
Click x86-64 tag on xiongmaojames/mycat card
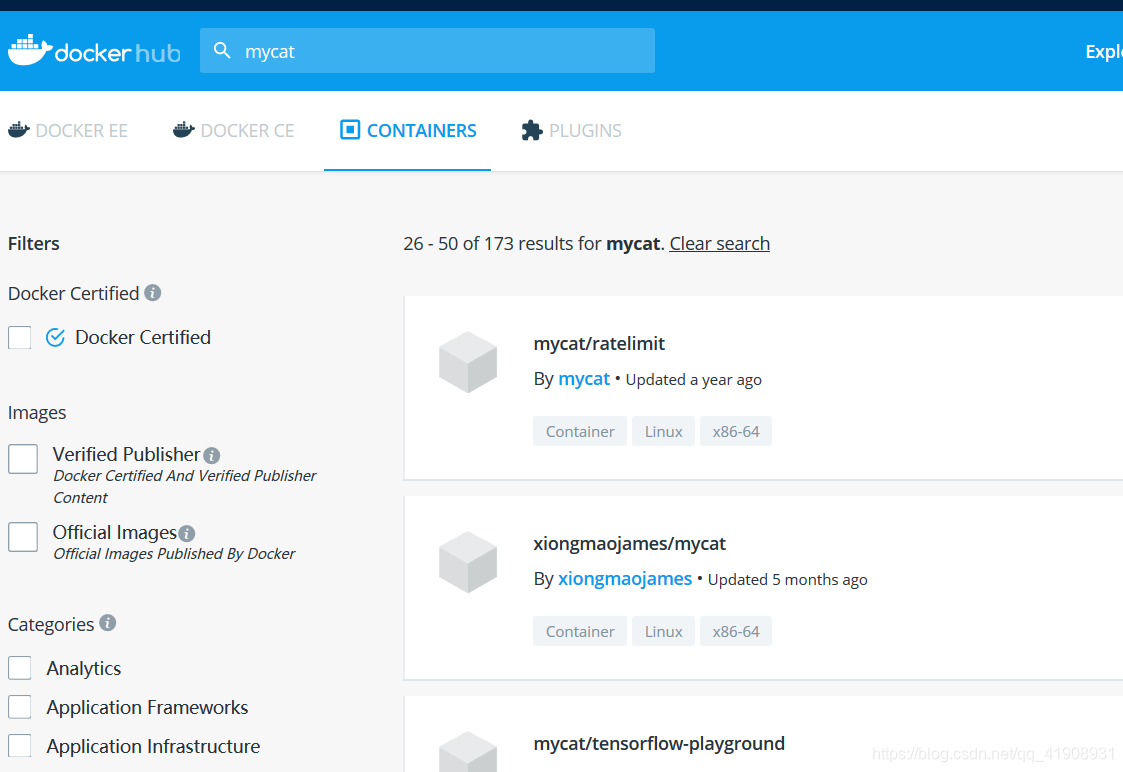point(736,631)
